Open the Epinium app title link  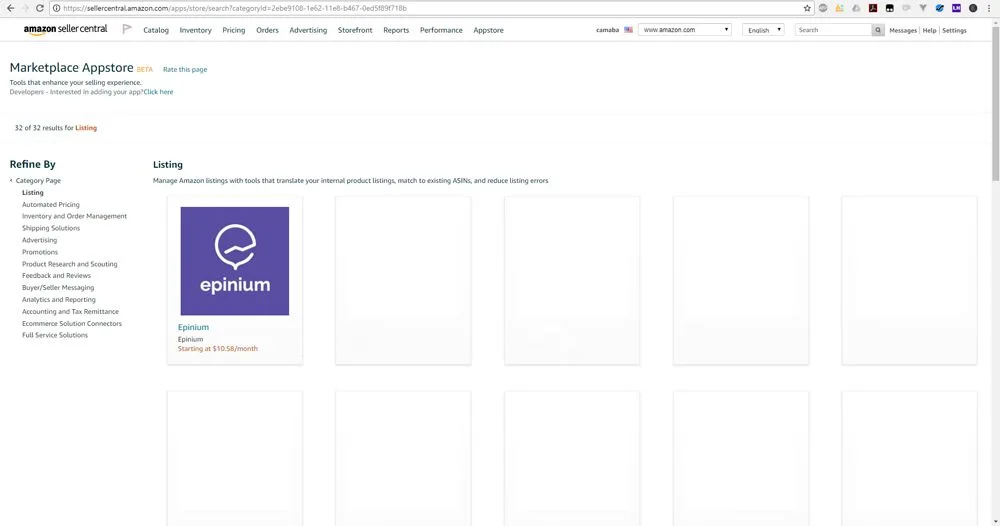click(193, 327)
